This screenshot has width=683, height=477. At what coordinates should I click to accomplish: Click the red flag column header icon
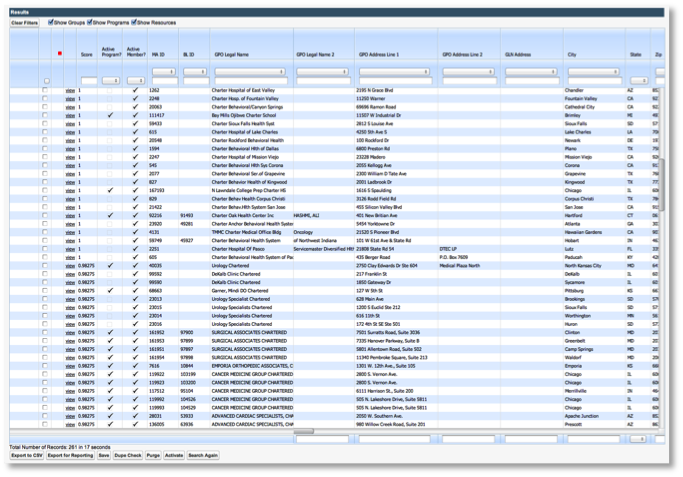tap(60, 54)
